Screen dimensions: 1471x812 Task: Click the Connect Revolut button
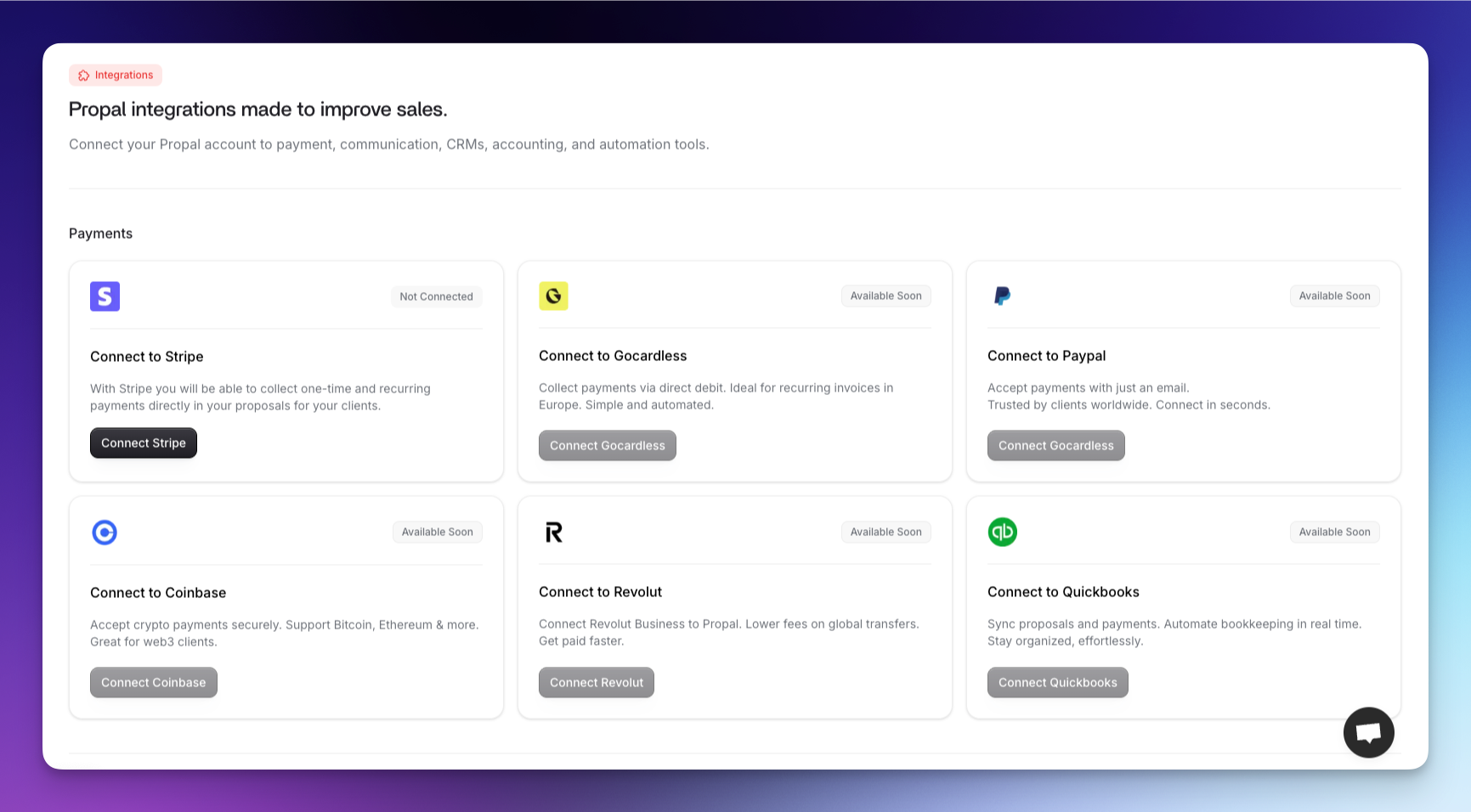point(596,682)
